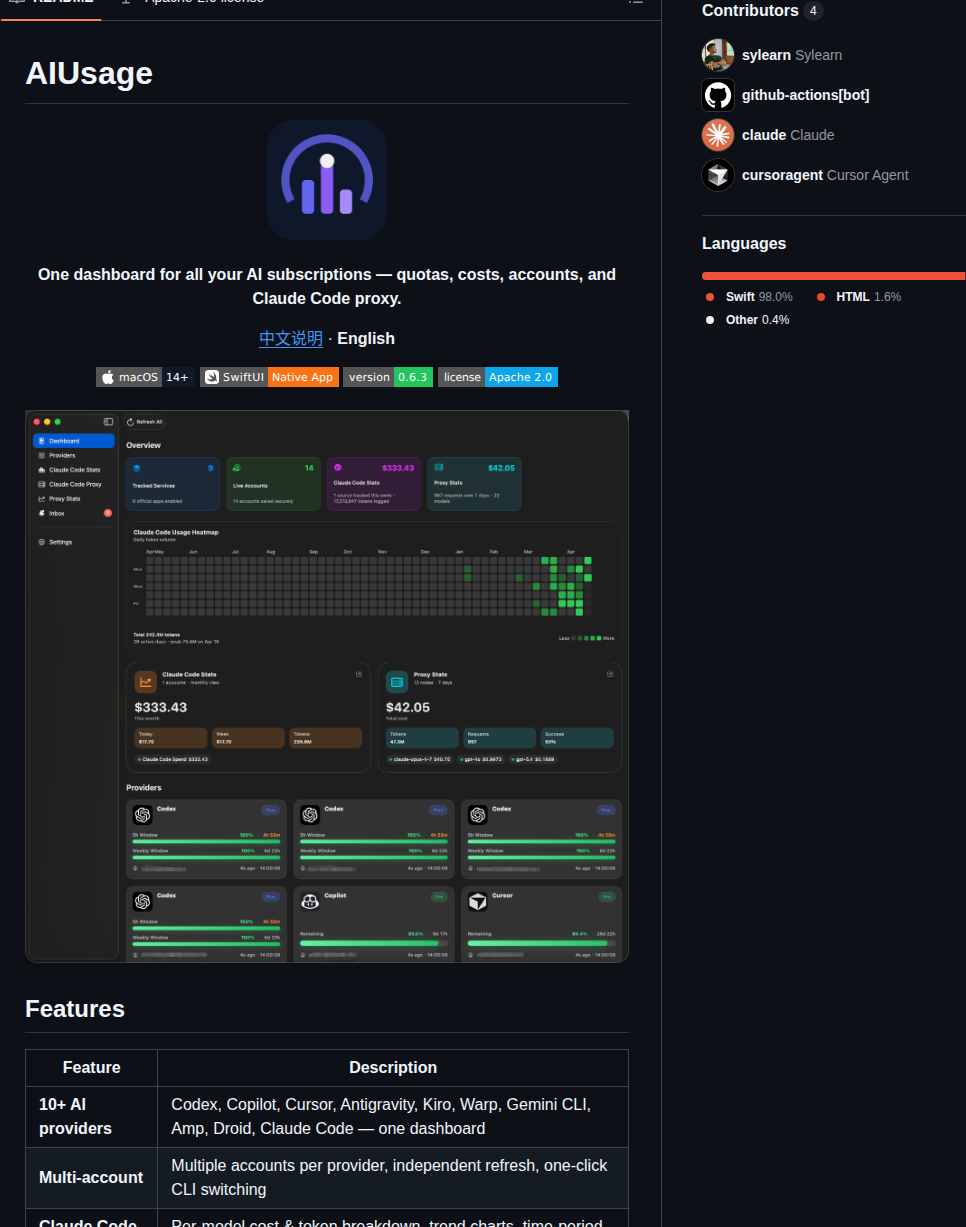966x1227 pixels.
Task: Click the Other 0.4% language entry
Action: pos(757,320)
